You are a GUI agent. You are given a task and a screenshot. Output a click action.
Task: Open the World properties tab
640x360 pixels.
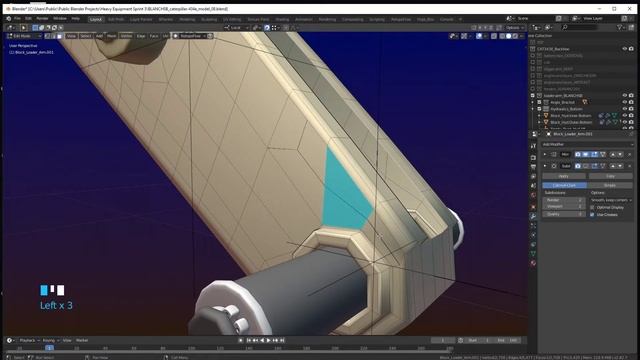click(x=533, y=196)
